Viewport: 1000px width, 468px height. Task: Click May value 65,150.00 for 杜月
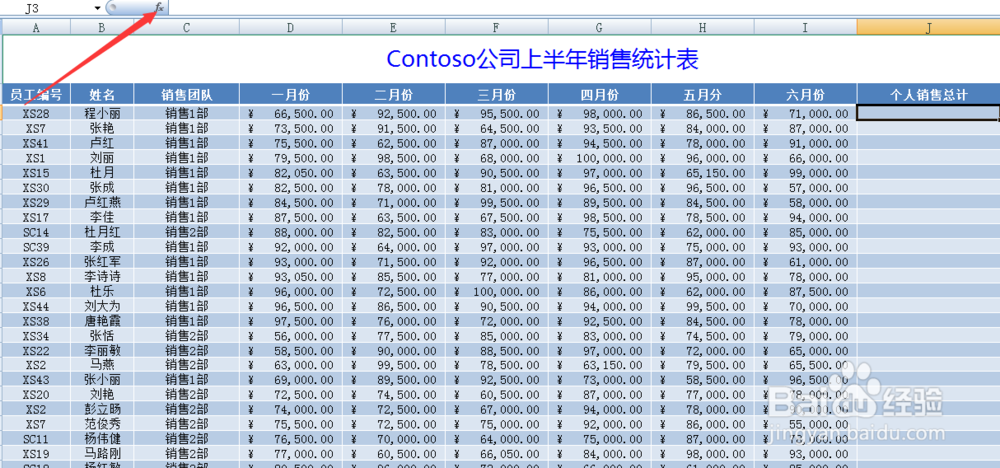[x=703, y=173]
